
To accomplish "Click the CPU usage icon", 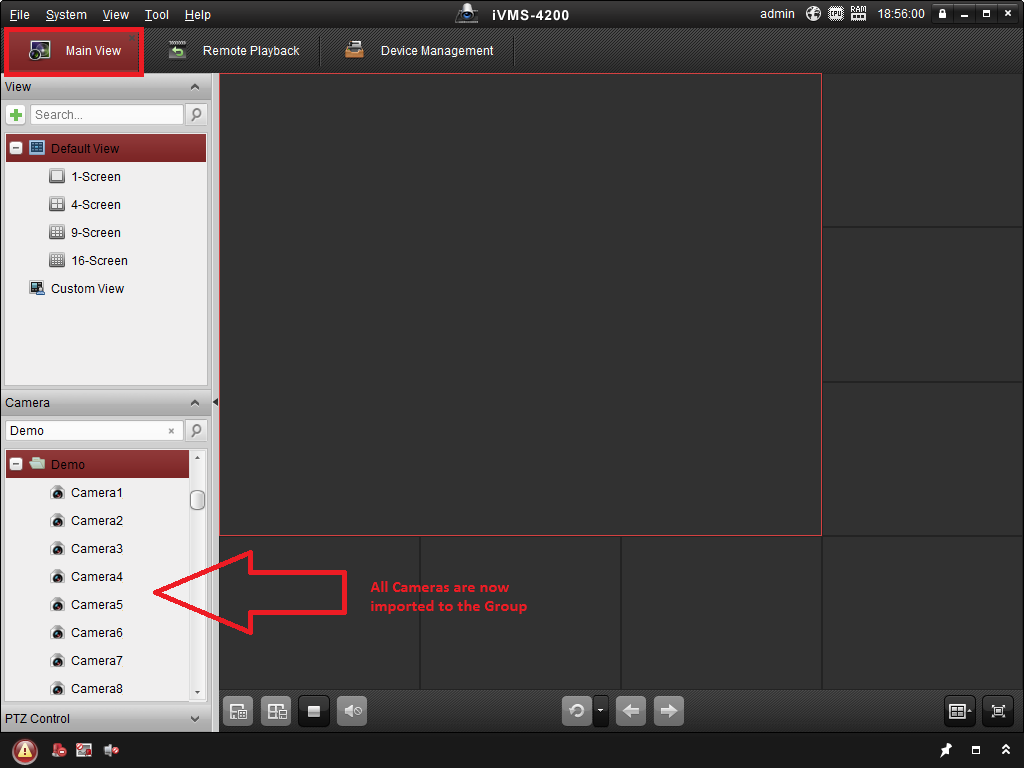I will point(836,14).
